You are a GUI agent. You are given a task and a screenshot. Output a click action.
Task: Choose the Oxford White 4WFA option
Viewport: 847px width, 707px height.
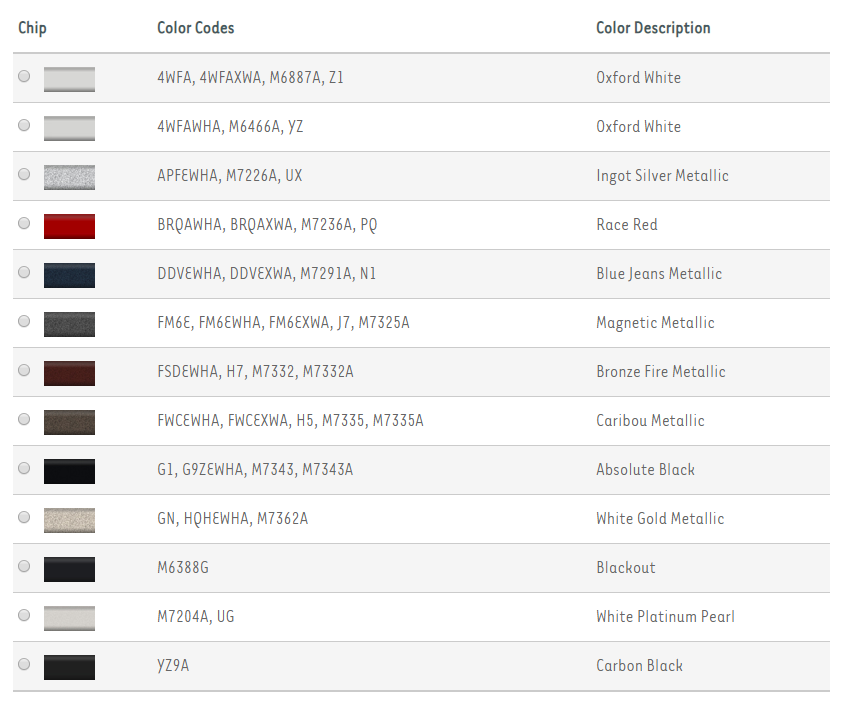(x=23, y=76)
